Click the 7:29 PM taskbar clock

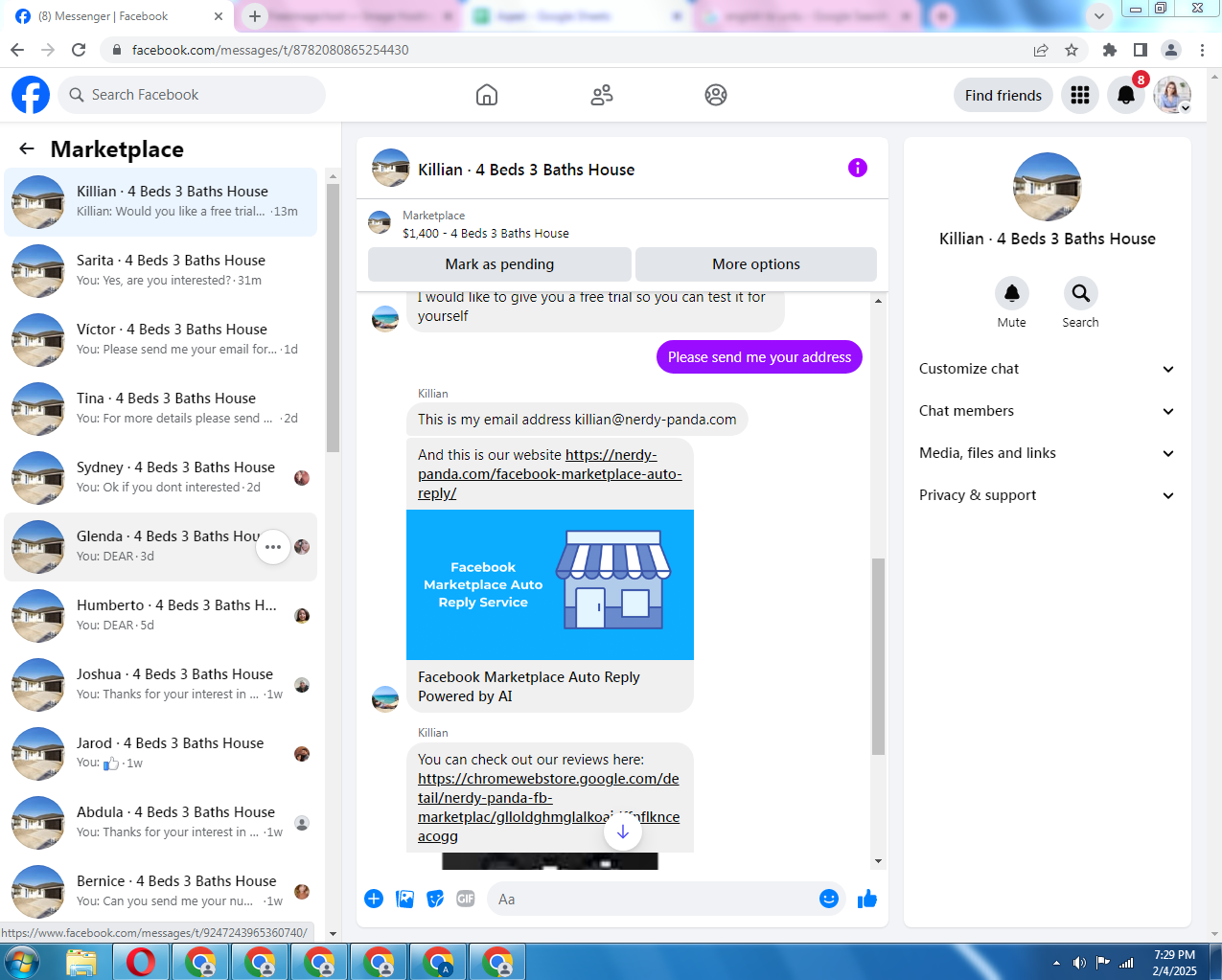1174,955
